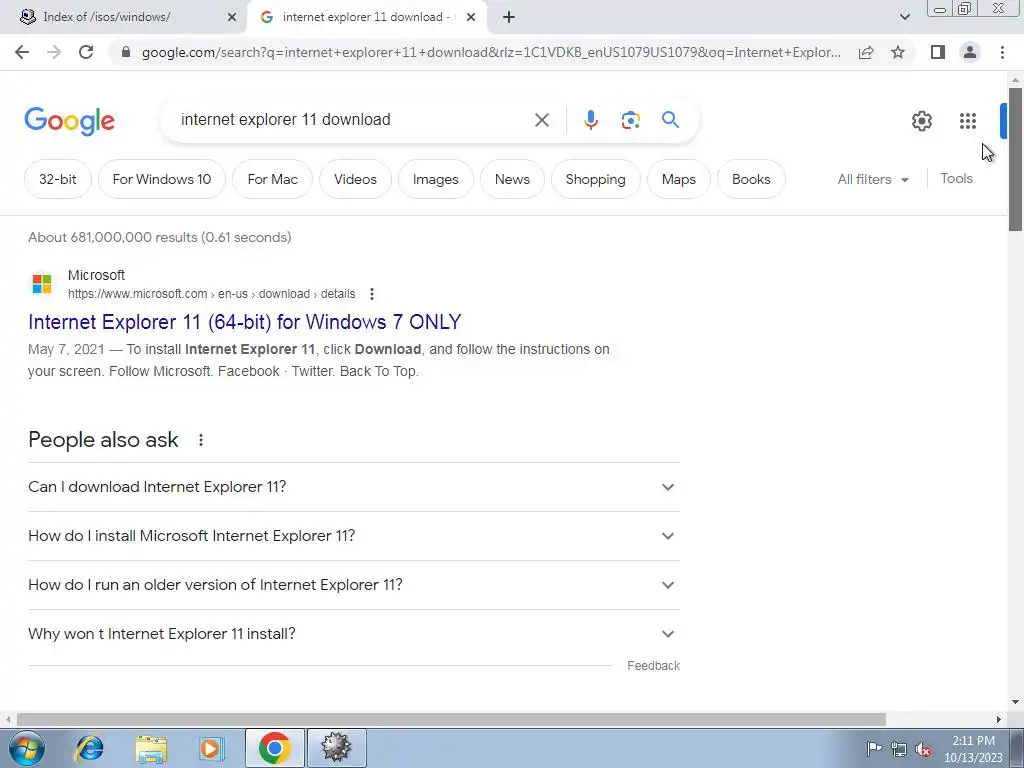Open Windows Explorer from taskbar

151,748
